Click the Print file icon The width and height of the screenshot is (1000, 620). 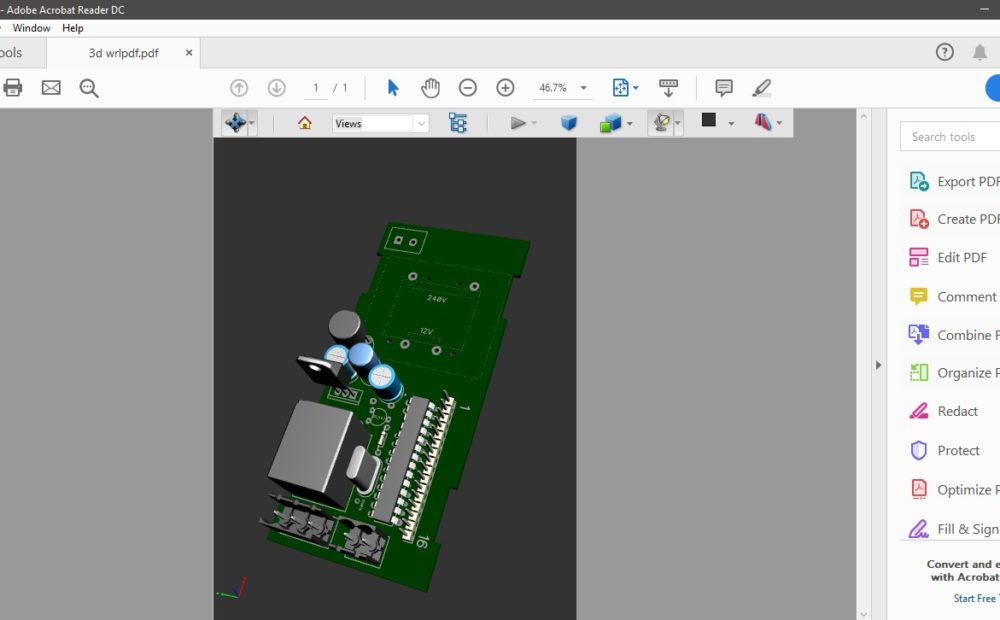click(x=12, y=88)
